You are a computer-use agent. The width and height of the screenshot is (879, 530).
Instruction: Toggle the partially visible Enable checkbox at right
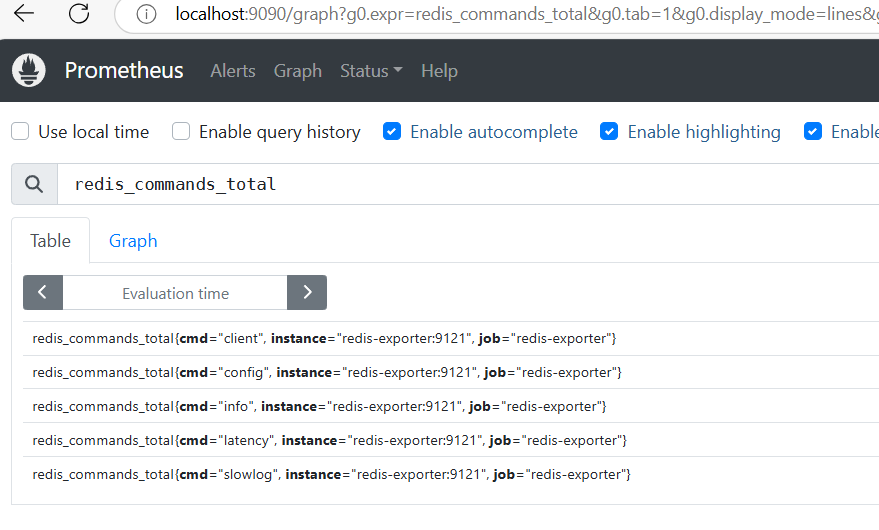pos(813,132)
